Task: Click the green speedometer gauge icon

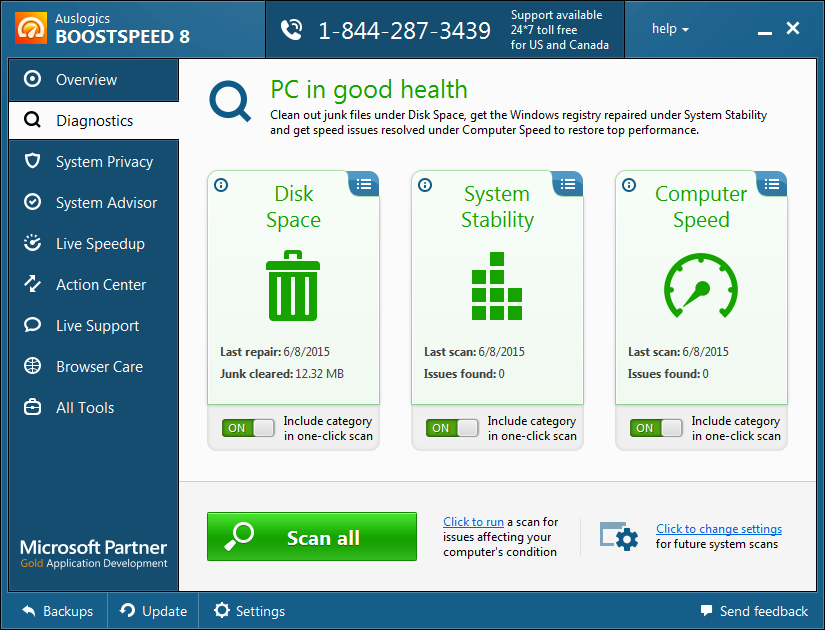Action: click(701, 285)
